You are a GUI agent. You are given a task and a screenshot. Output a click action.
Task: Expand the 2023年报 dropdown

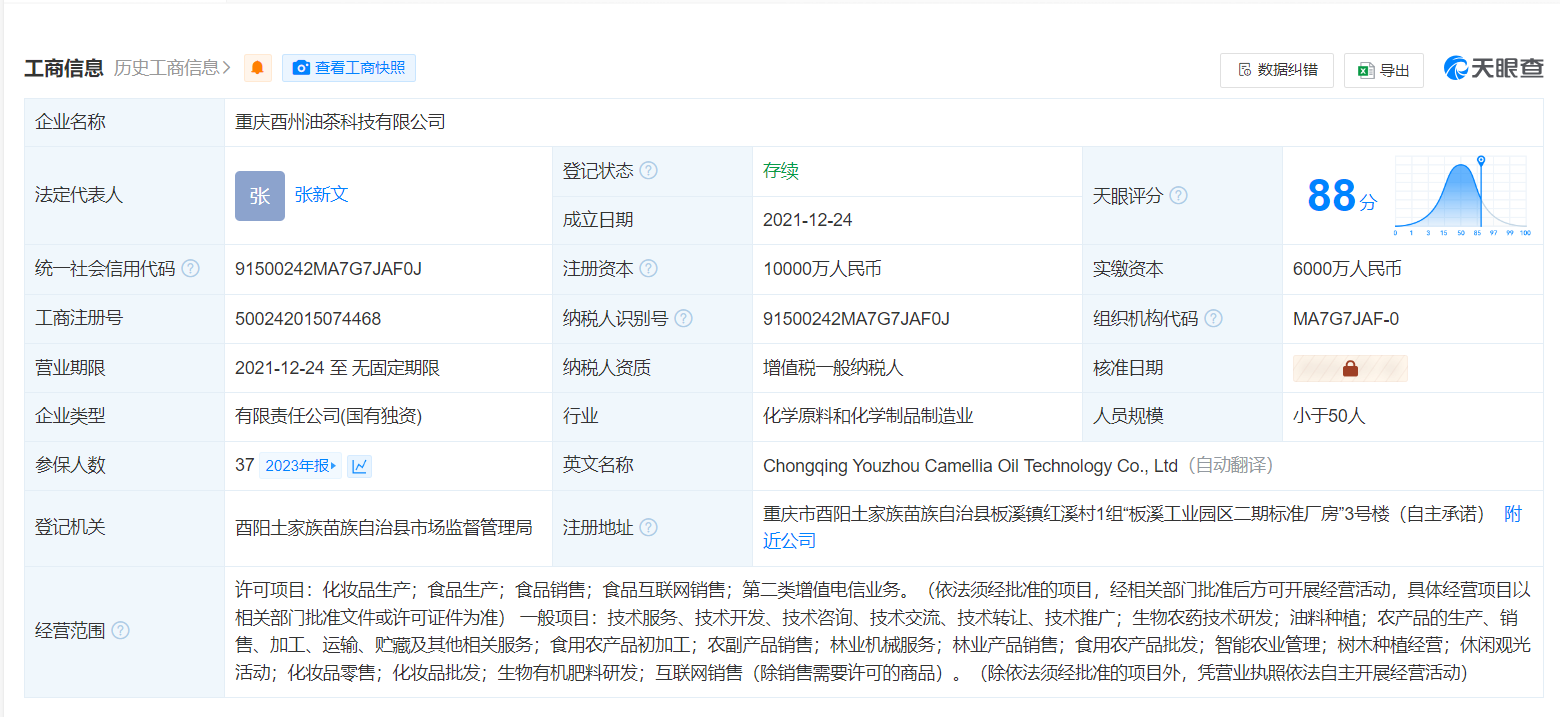point(300,466)
